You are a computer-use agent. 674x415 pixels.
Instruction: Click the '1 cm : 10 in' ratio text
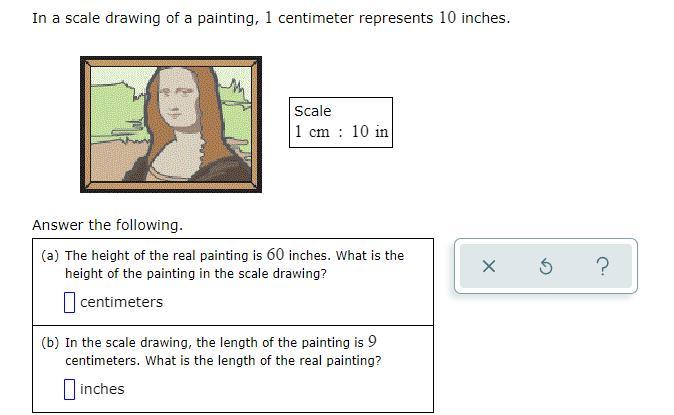(341, 132)
